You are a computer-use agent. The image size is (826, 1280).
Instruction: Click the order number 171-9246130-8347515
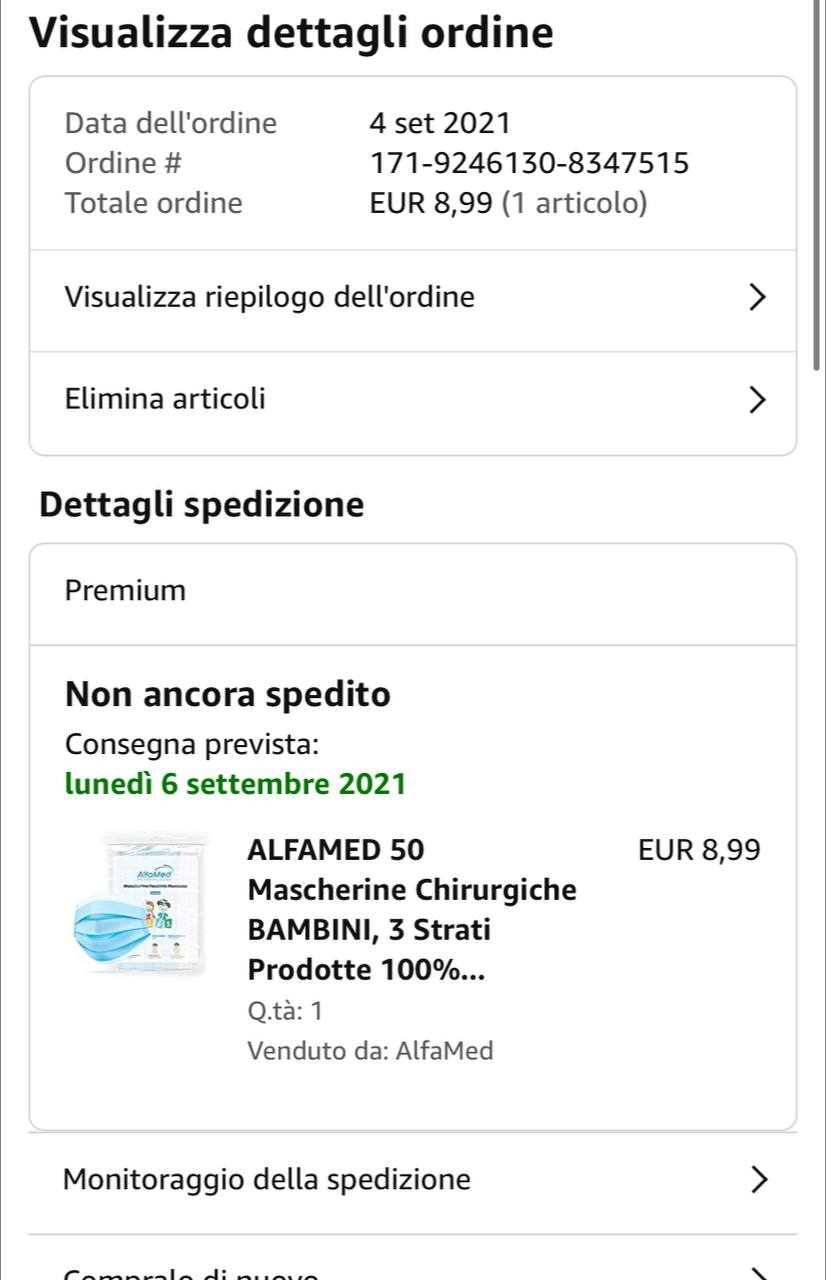tap(529, 163)
